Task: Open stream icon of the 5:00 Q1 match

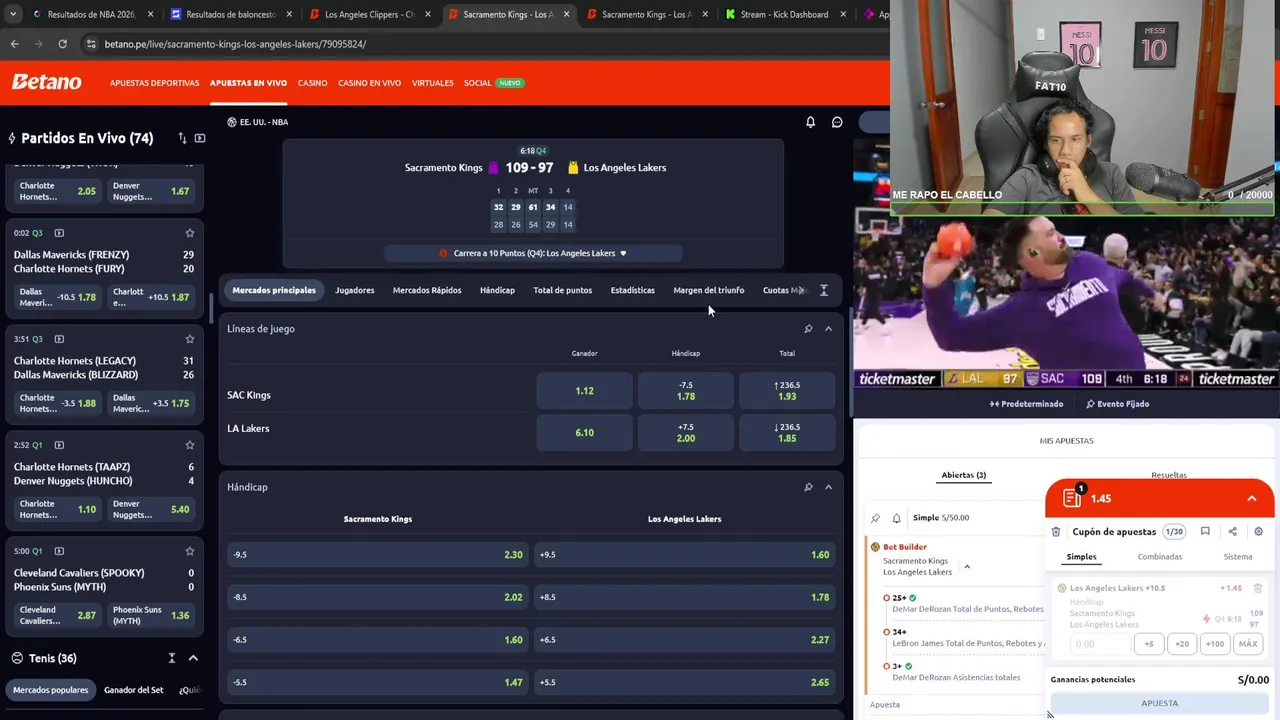Action: click(59, 551)
